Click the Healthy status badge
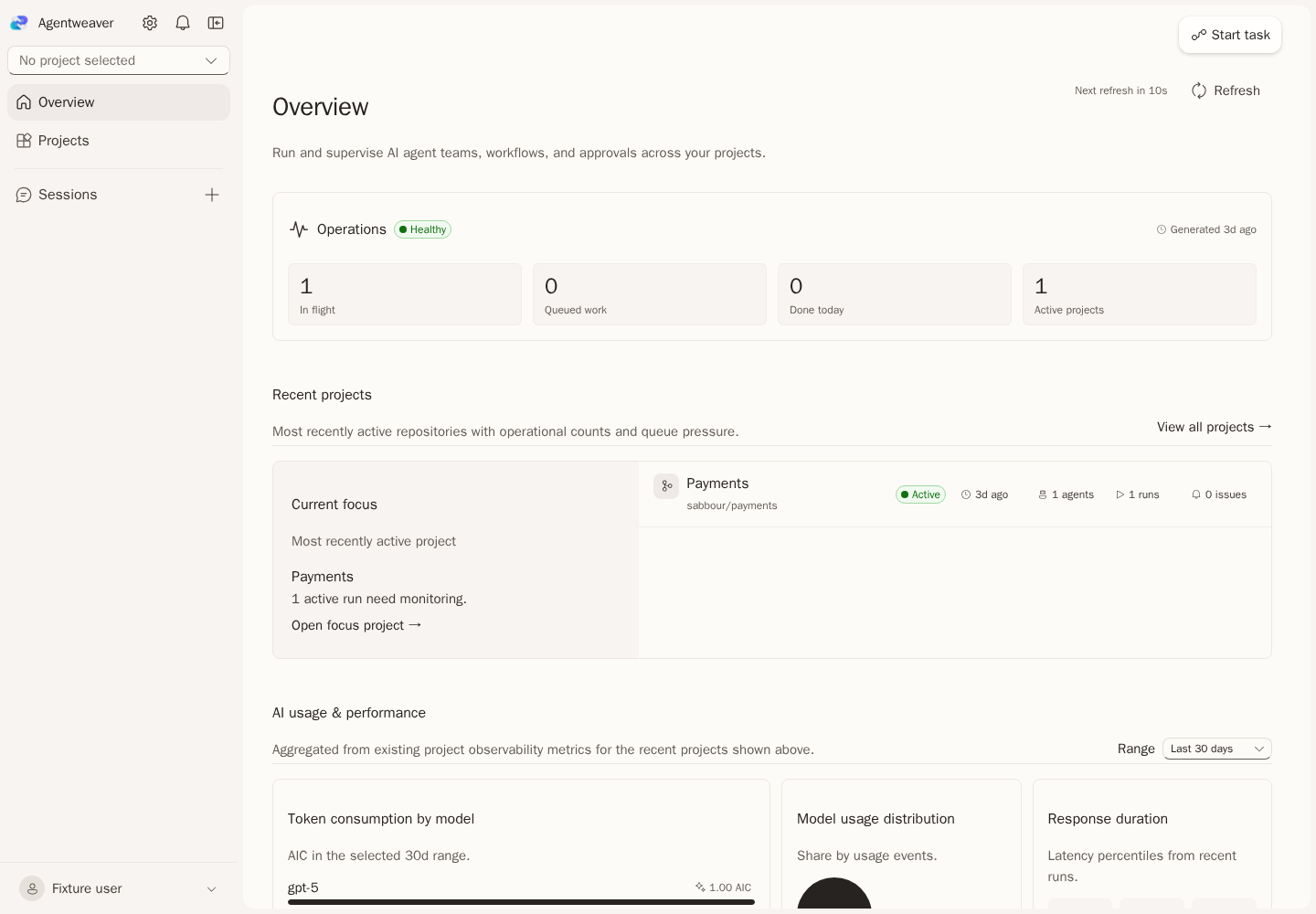This screenshot has width=1316, height=914. (x=422, y=229)
